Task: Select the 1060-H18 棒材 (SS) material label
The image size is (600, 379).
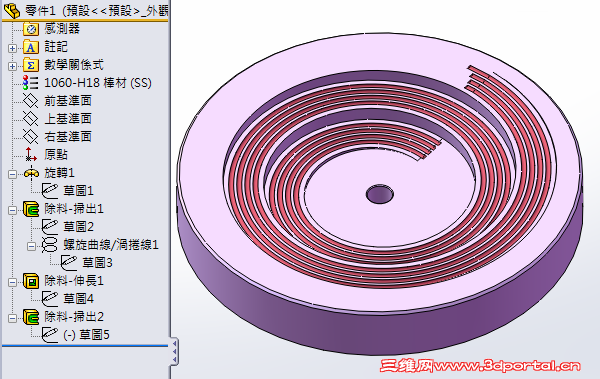Action: click(x=98, y=83)
